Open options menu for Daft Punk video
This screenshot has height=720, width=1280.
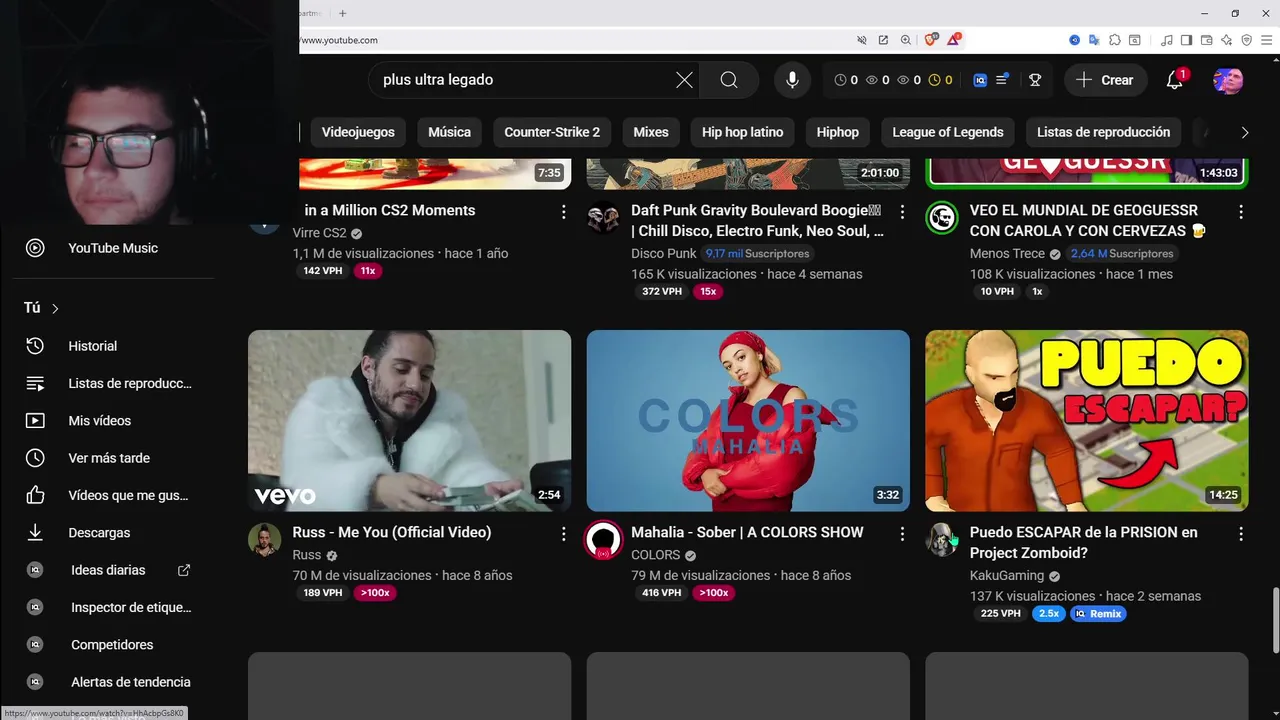(x=902, y=212)
